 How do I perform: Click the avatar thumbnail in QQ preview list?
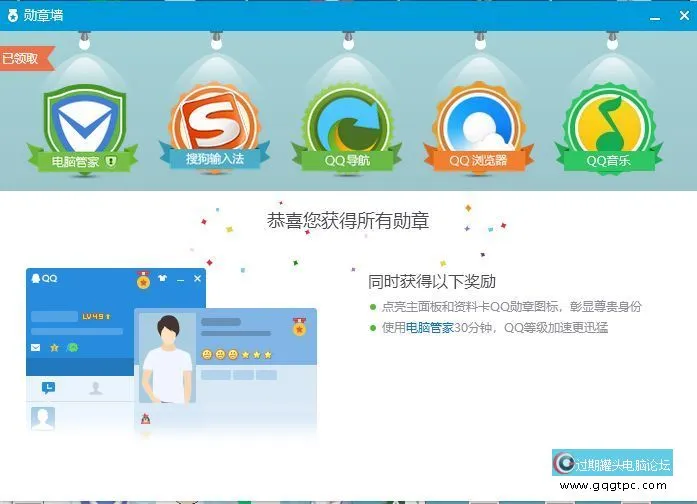[43, 418]
